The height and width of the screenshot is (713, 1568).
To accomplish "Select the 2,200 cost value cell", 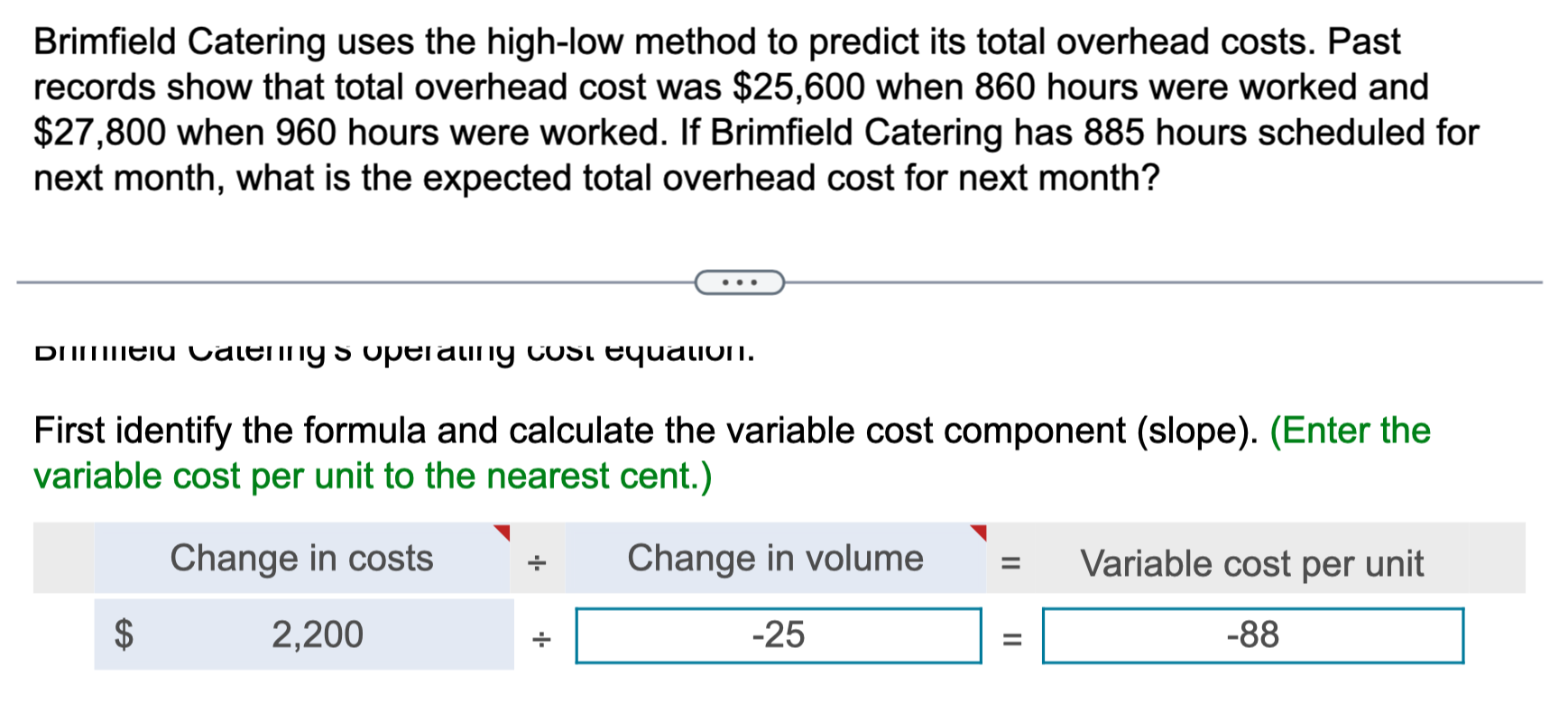I will point(316,634).
